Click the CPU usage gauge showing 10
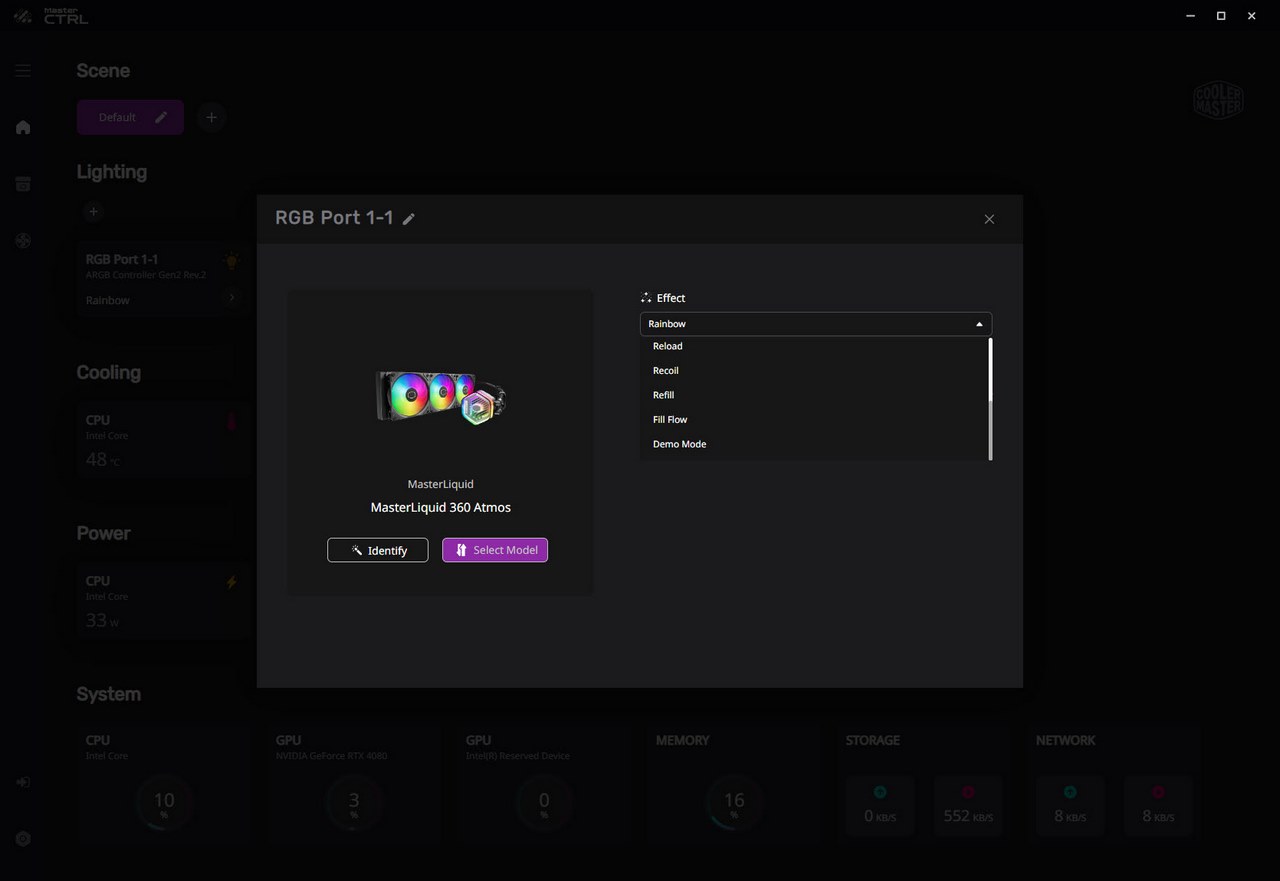Screen dimensions: 1280x881 164,802
